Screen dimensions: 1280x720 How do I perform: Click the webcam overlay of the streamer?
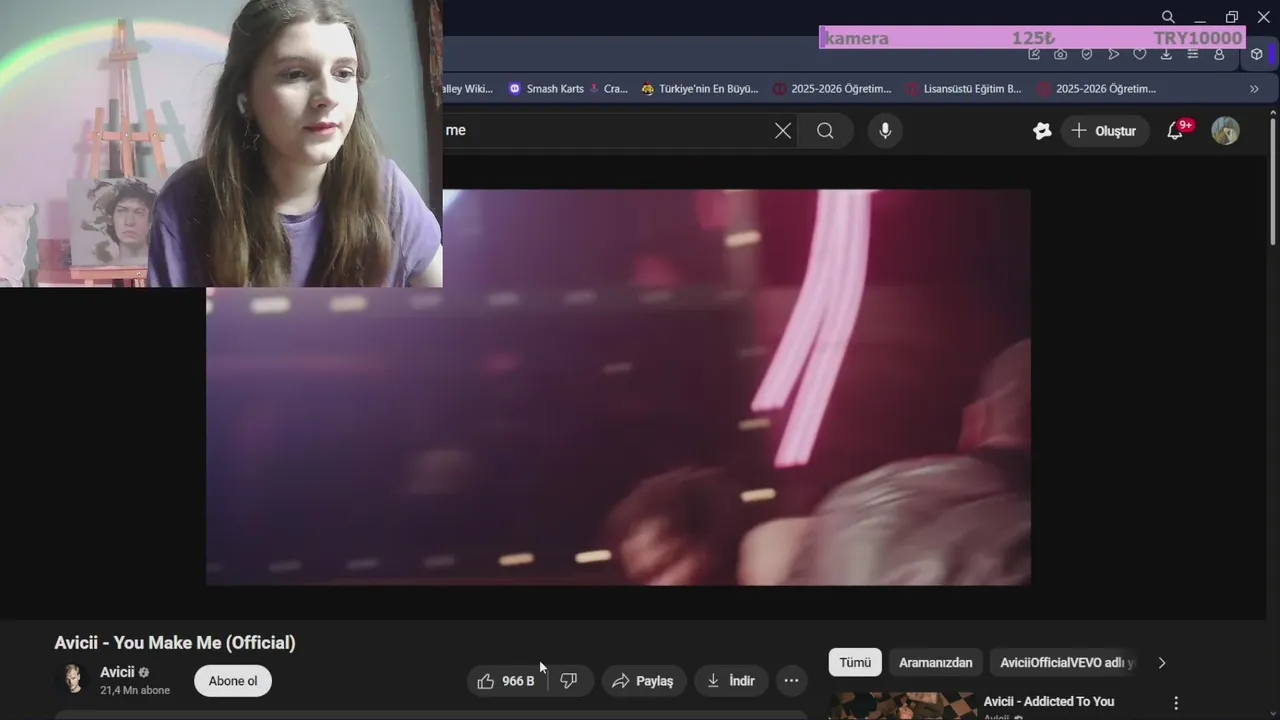pyautogui.click(x=221, y=143)
